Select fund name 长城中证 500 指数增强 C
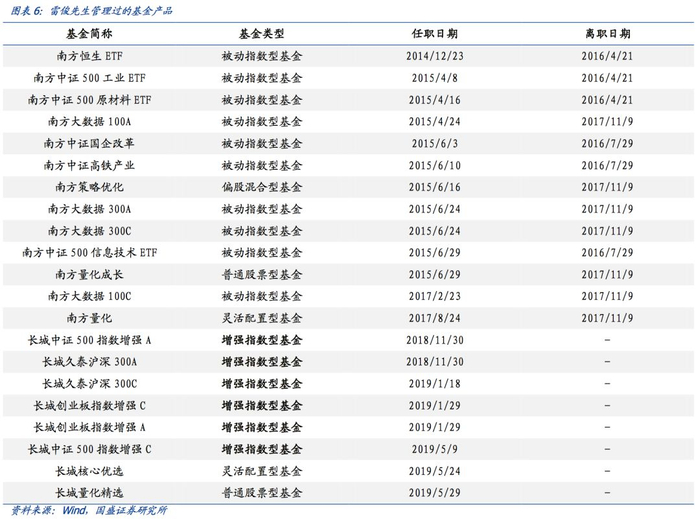The image size is (700, 521). tap(89, 449)
